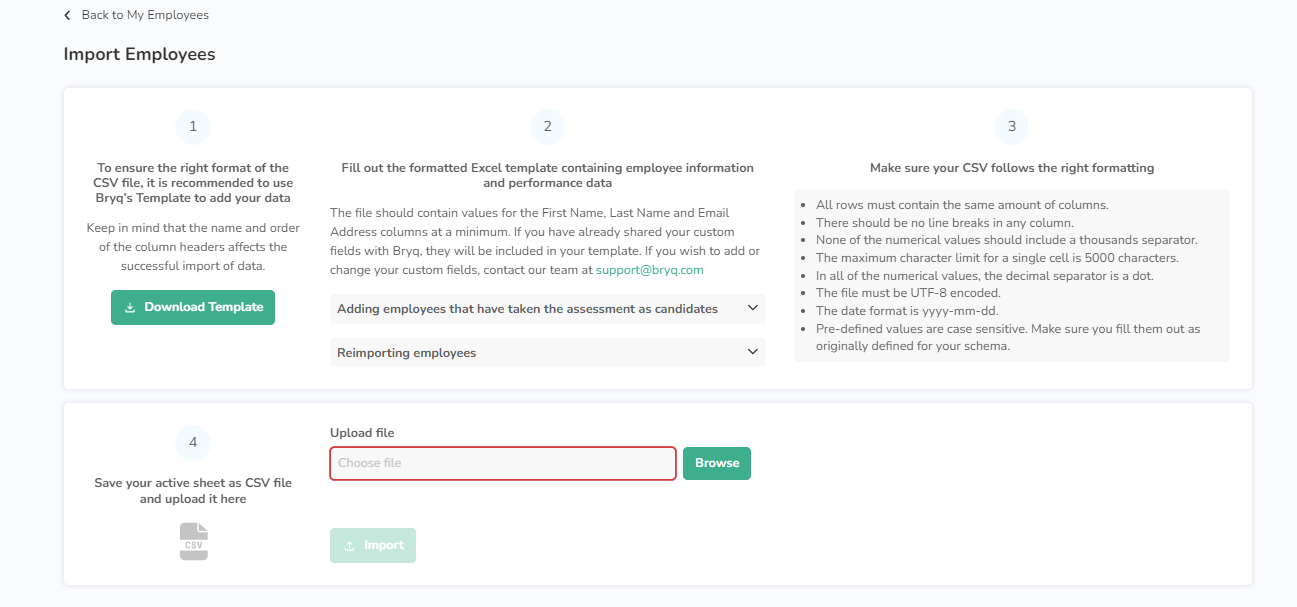Select the step 3 number circle
Viewport: 1297px width, 607px height.
coord(1011,127)
